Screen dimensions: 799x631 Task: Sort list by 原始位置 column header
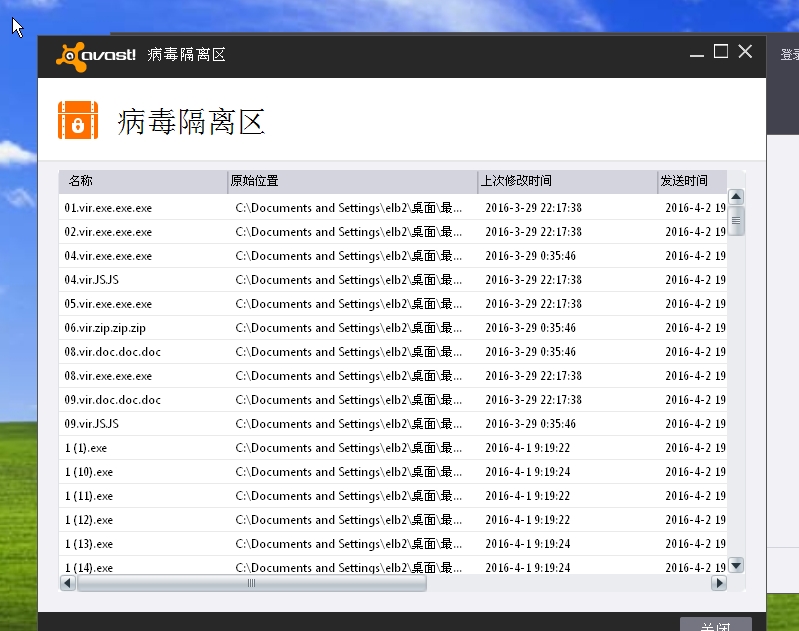pyautogui.click(x=255, y=181)
